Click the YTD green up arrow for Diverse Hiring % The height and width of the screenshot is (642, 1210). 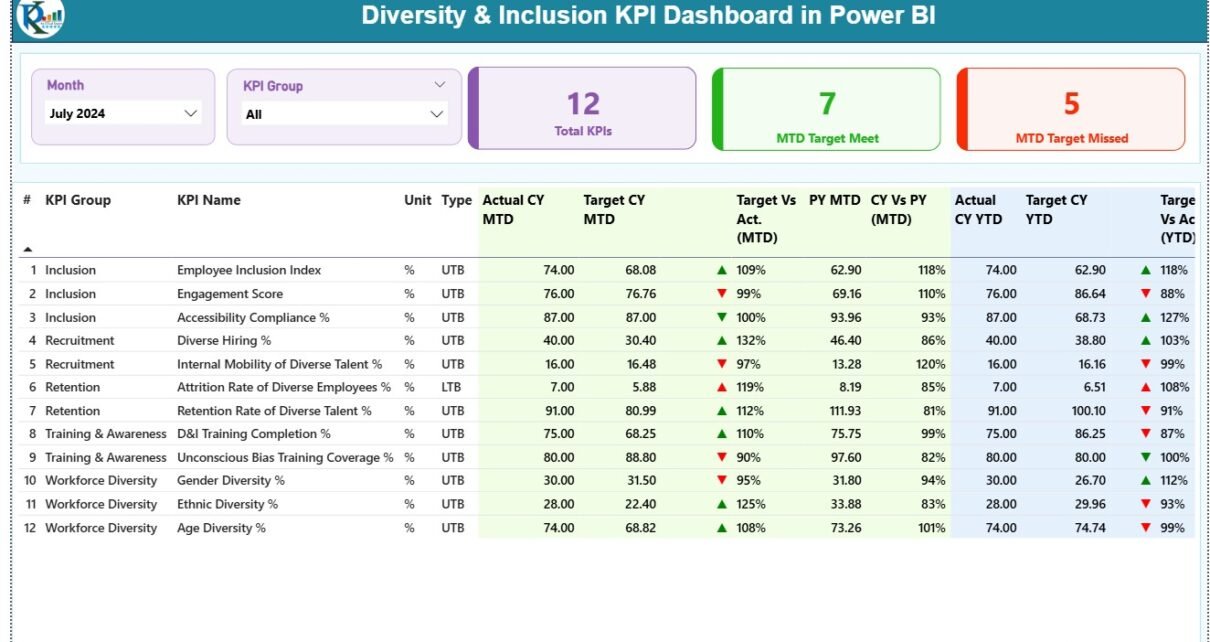1146,341
